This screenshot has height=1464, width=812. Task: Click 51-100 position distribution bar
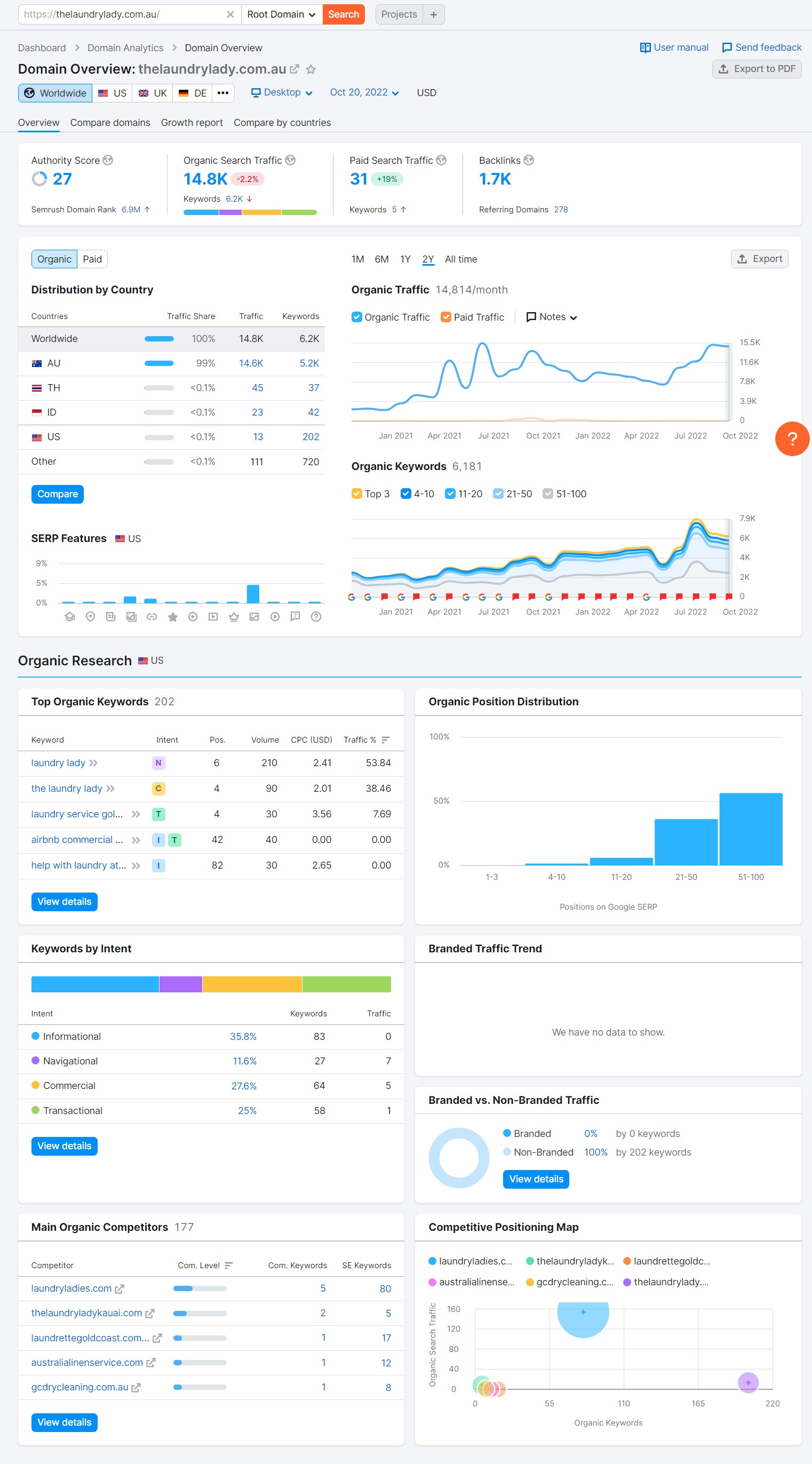pyautogui.click(x=751, y=829)
